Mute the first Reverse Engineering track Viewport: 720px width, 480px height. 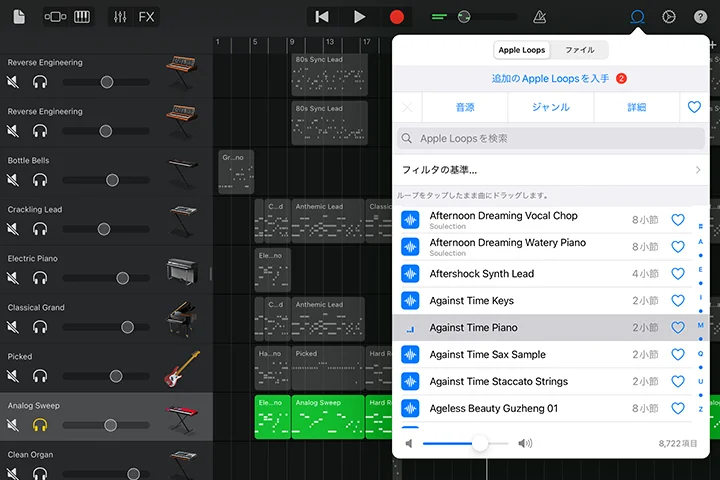(13, 82)
